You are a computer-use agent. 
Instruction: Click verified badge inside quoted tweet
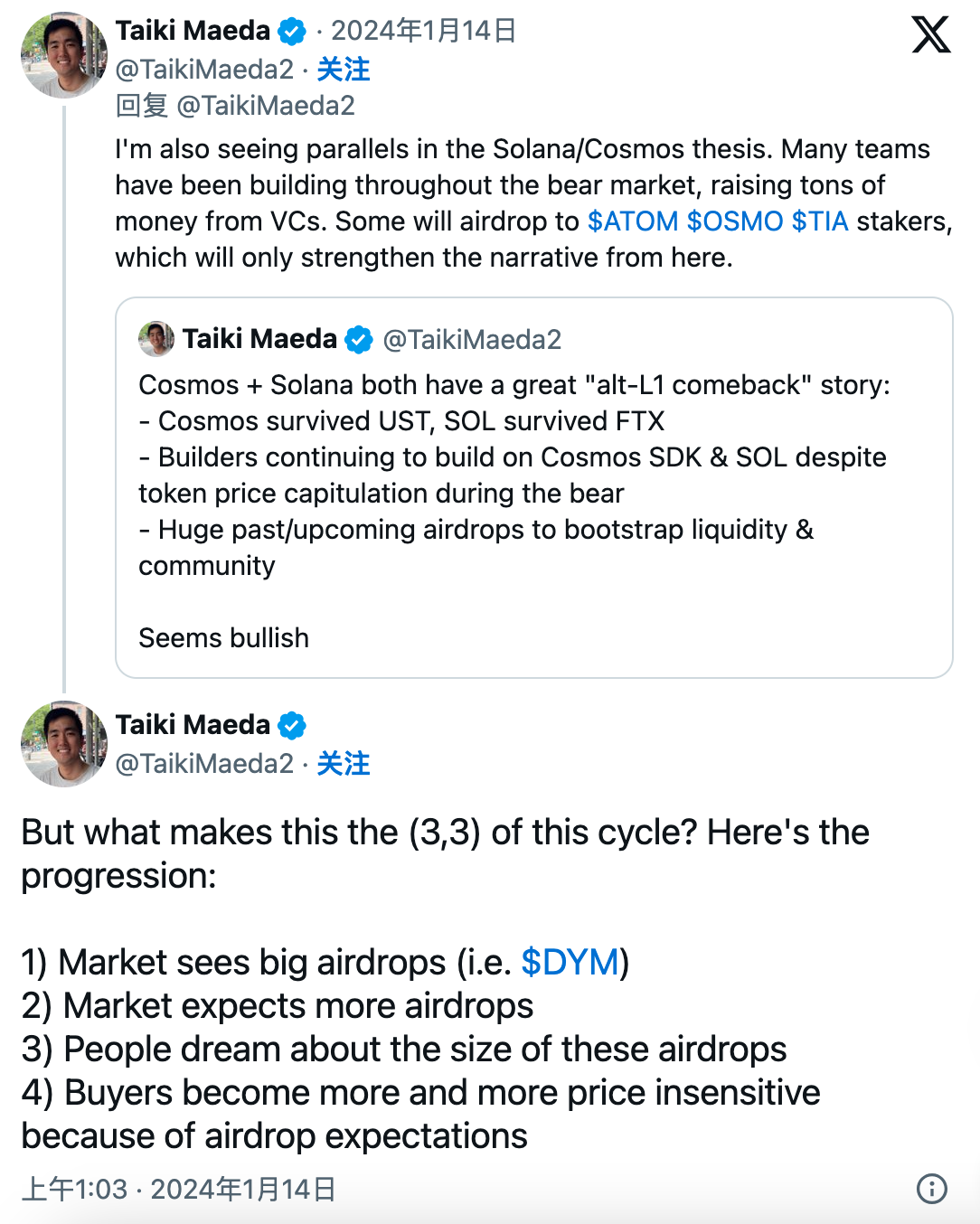tap(359, 340)
